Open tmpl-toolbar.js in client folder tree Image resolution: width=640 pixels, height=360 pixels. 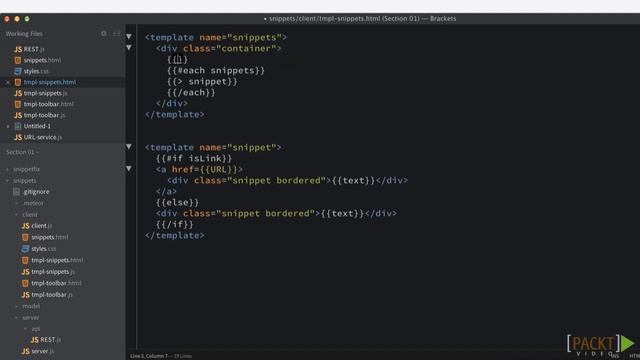[52, 294]
